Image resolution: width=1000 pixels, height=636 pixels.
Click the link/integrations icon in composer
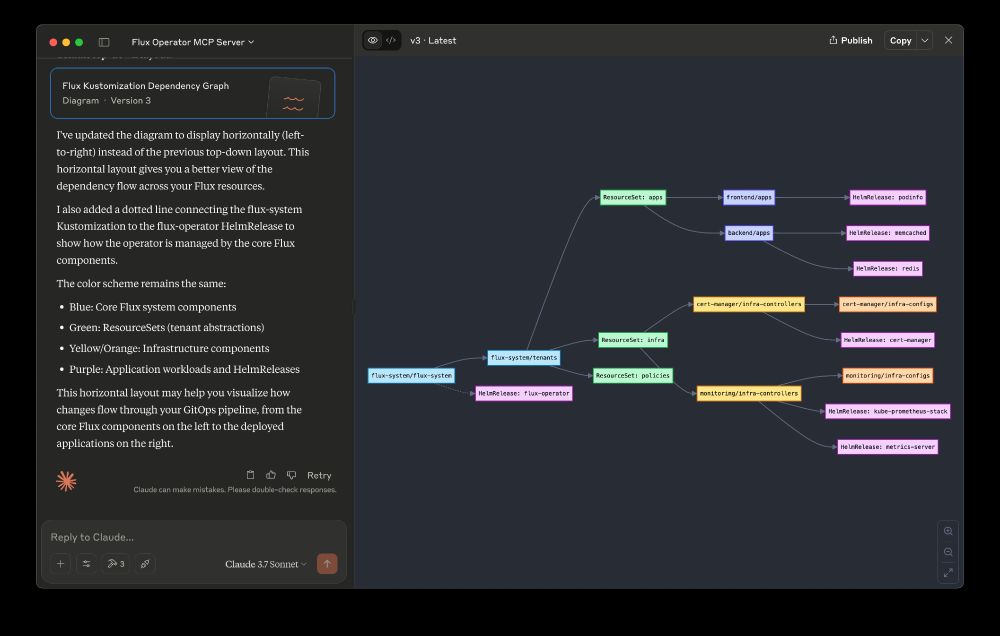(x=145, y=563)
